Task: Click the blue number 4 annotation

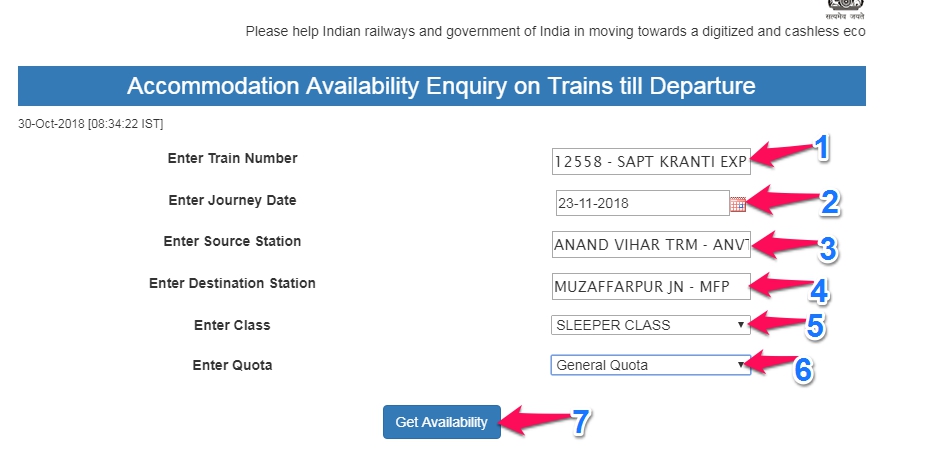Action: (x=819, y=290)
